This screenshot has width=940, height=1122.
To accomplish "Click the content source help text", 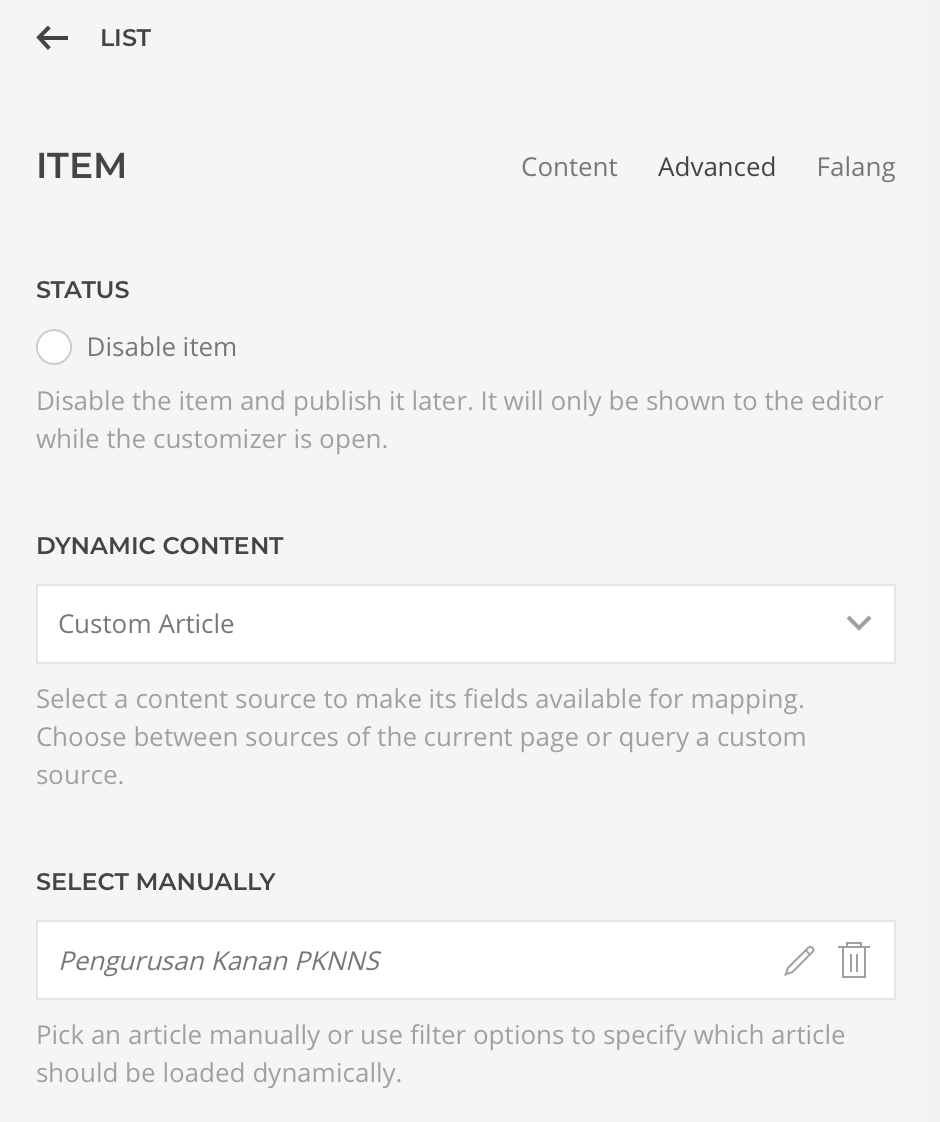I will point(421,737).
